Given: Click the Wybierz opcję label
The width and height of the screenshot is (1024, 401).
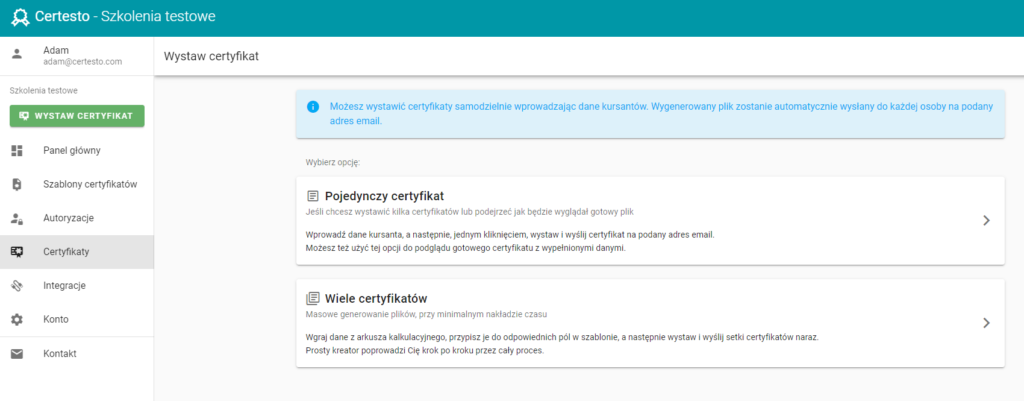Looking at the screenshot, I should tap(332, 162).
